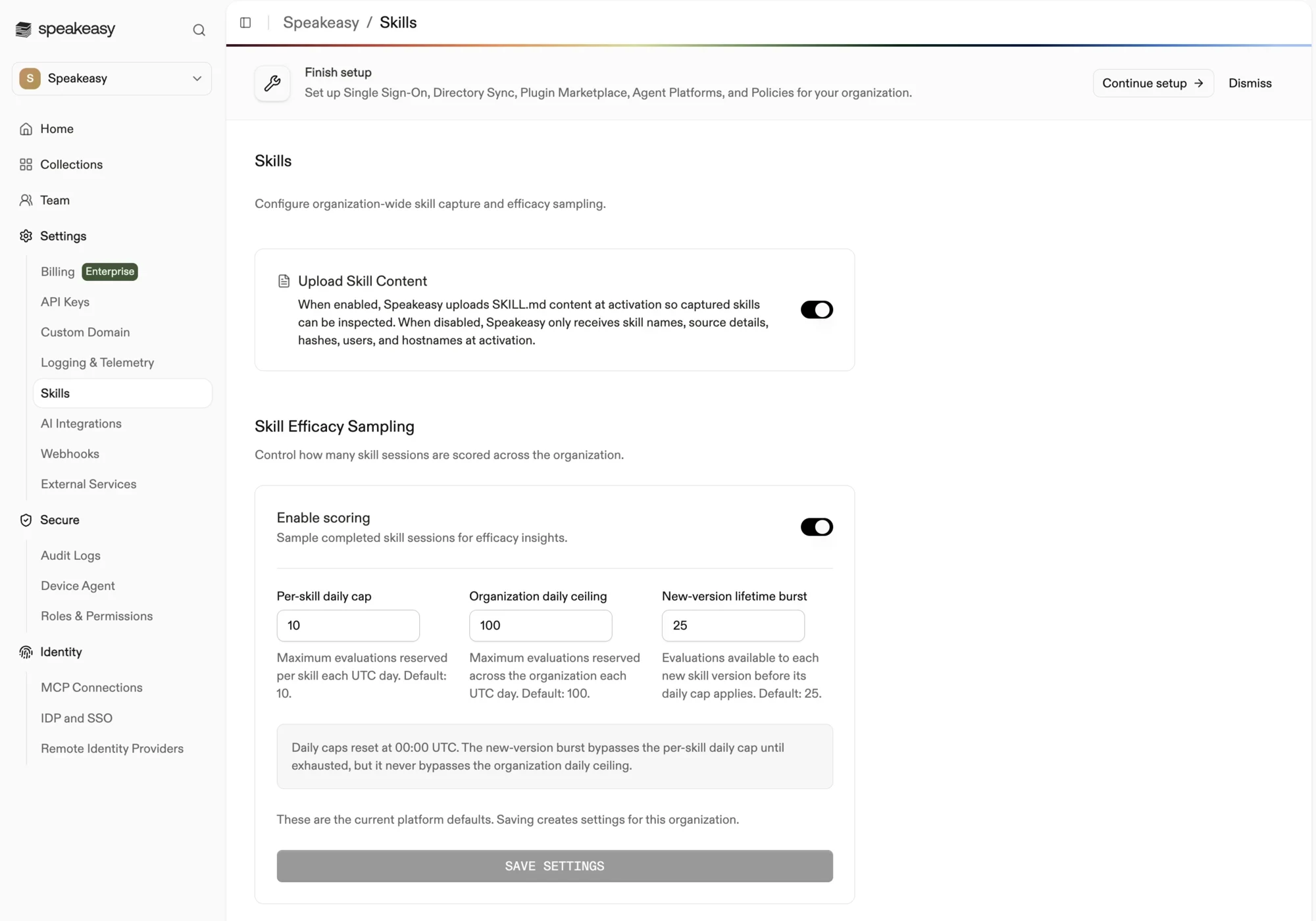Open Logging & Telemetry
This screenshot has width=1316, height=921.
coord(97,362)
